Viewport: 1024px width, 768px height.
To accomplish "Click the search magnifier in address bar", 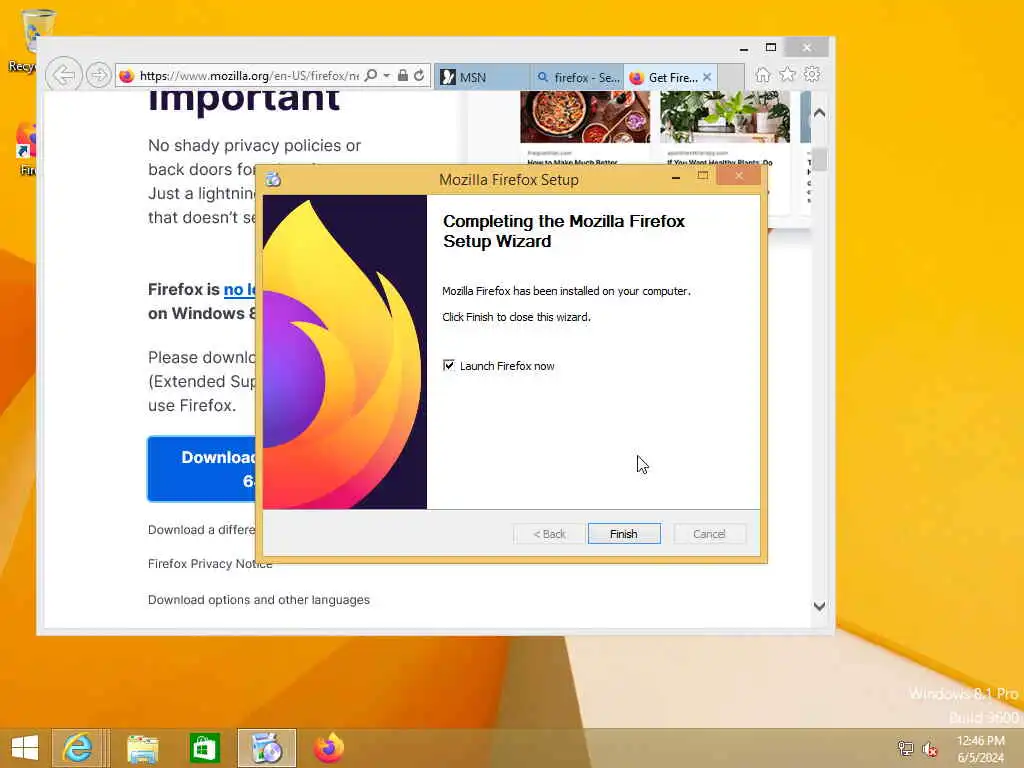I will [x=371, y=75].
